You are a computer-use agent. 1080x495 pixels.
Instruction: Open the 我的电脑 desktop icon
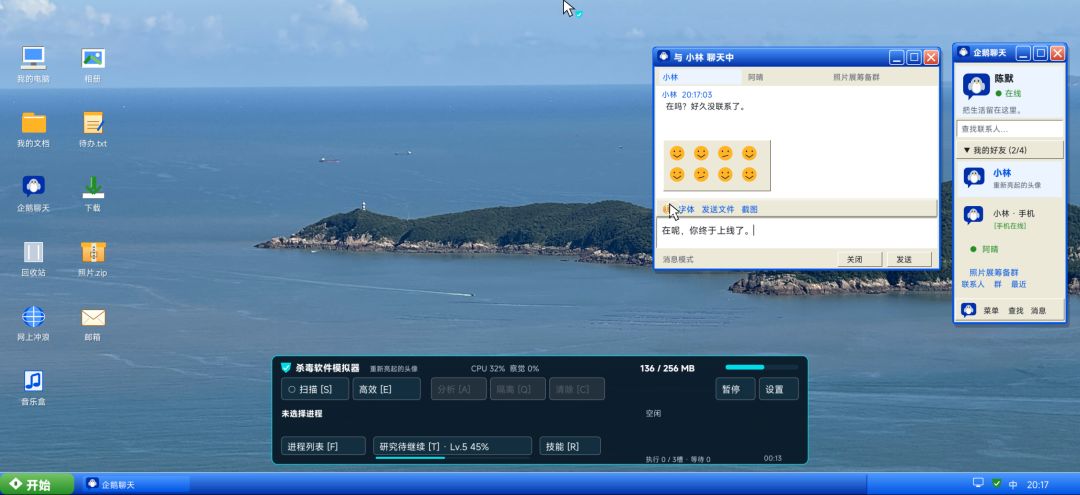[33, 58]
